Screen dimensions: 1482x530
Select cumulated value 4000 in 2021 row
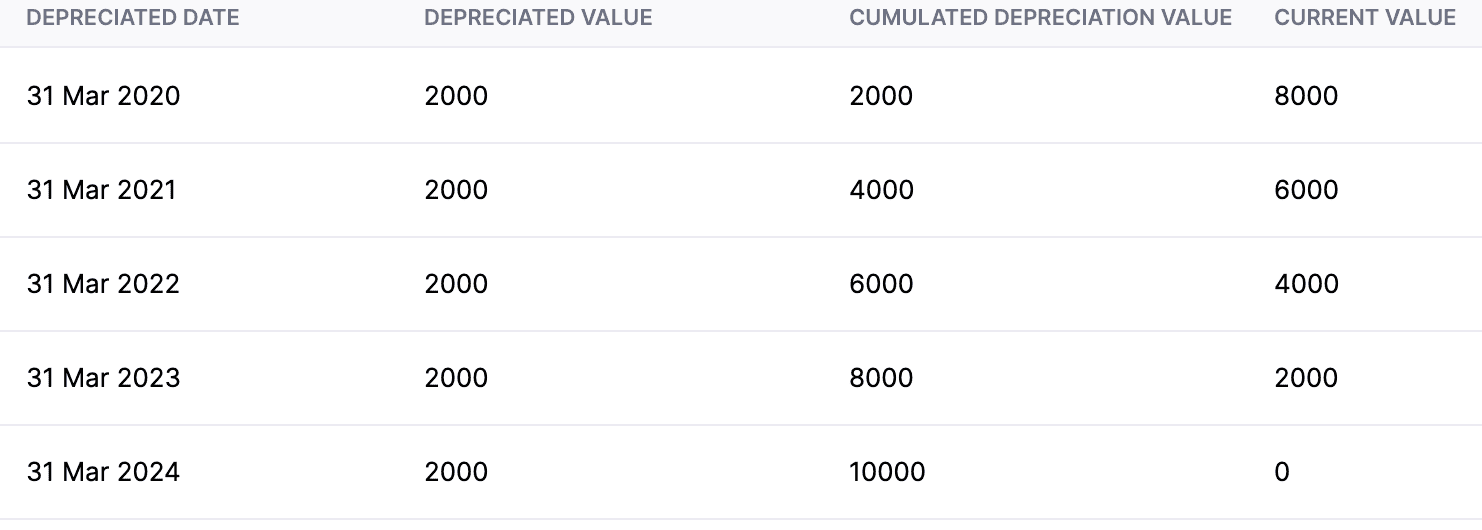(881, 190)
